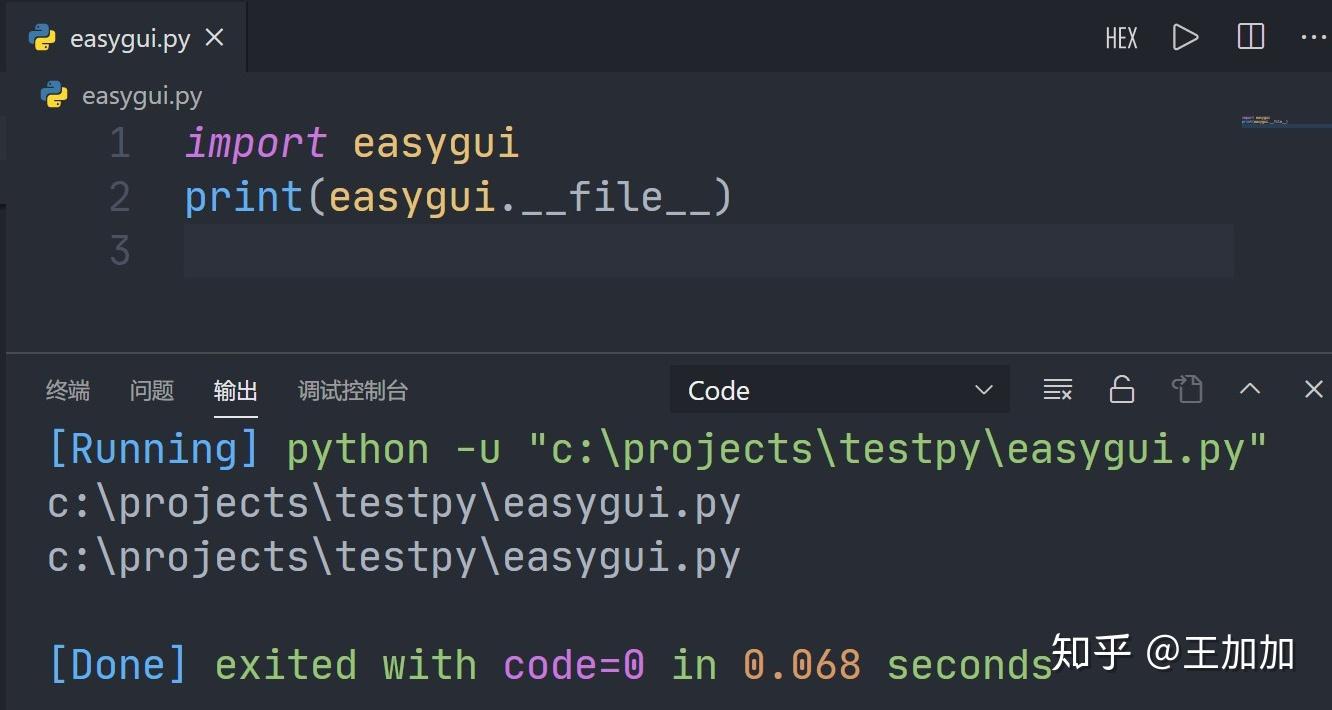Open the Code output channel dropdown
Viewport: 1332px width, 710px height.
(x=839, y=390)
